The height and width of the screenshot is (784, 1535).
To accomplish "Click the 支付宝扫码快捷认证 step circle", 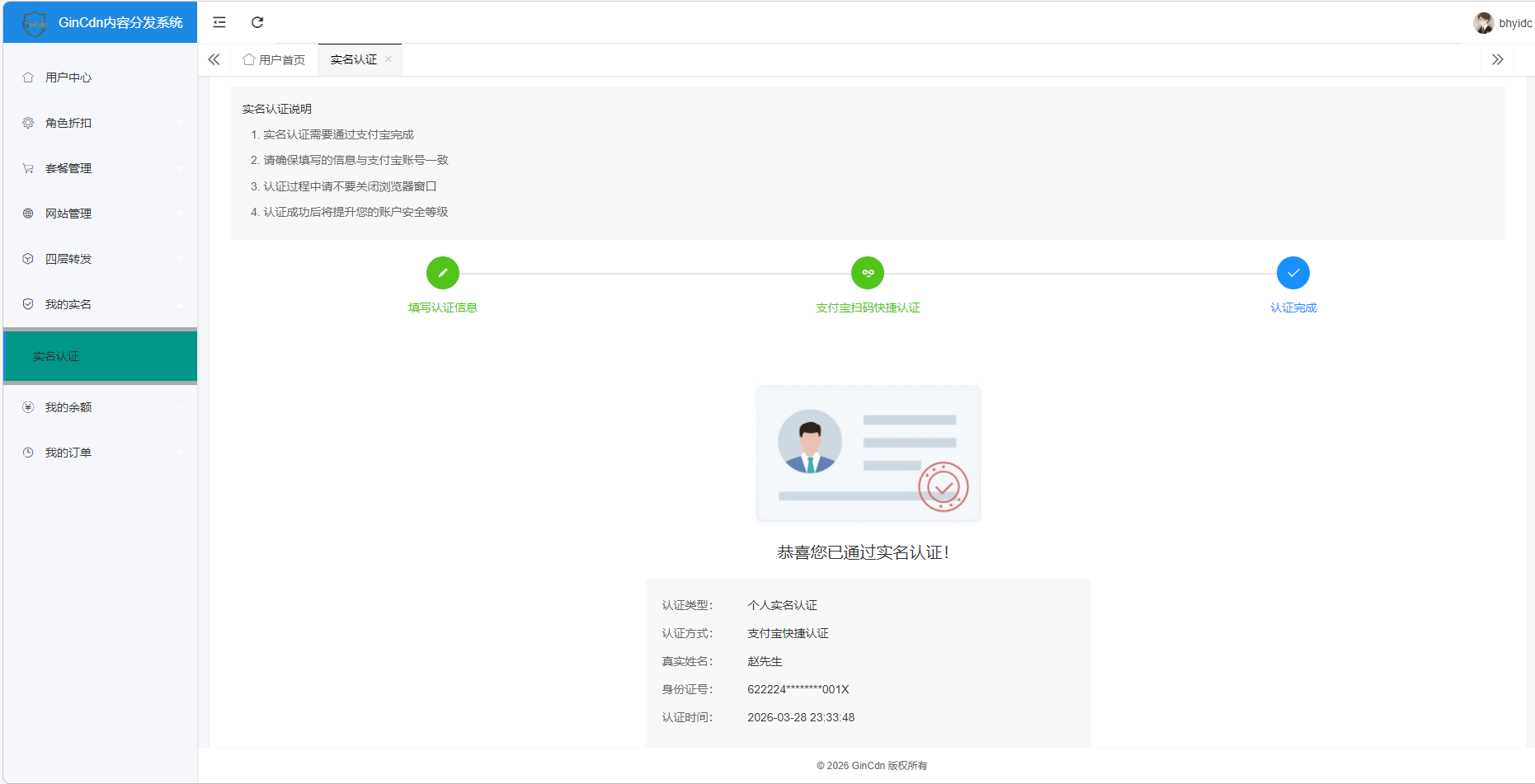I will pyautogui.click(x=867, y=272).
